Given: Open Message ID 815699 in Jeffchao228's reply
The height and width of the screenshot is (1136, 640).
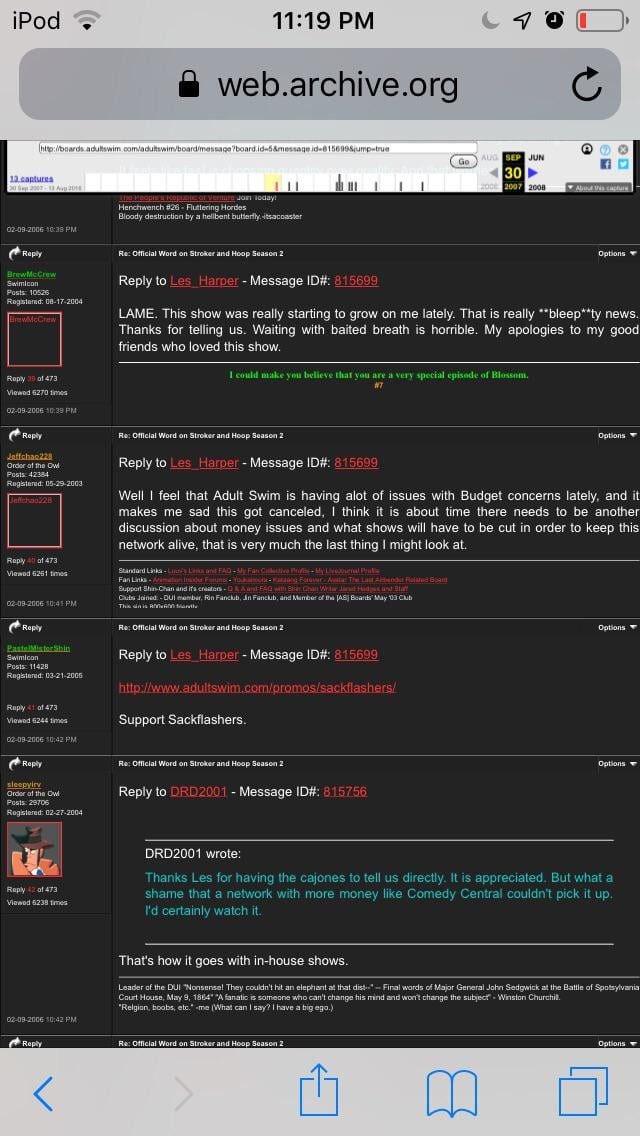Looking at the screenshot, I should 356,463.
